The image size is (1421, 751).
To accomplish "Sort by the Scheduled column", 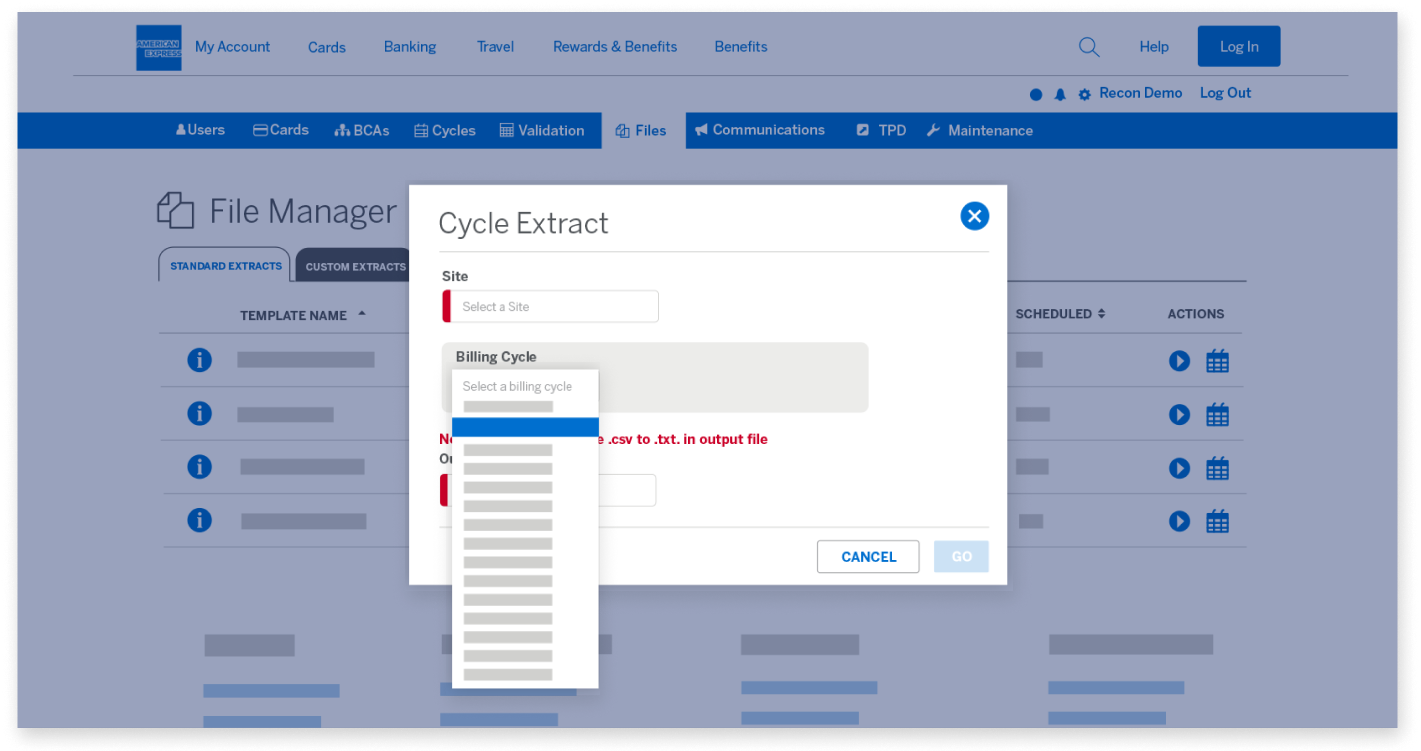I will click(x=1060, y=314).
